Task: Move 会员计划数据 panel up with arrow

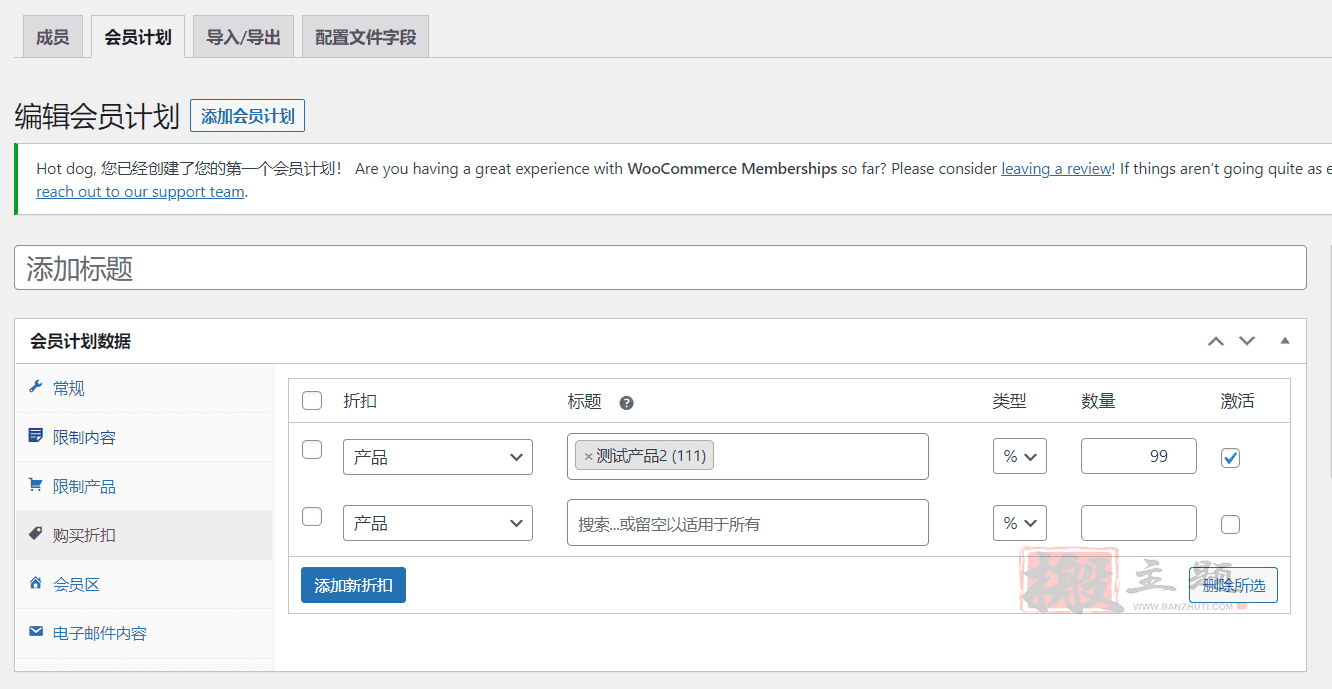Action: pos(1216,341)
